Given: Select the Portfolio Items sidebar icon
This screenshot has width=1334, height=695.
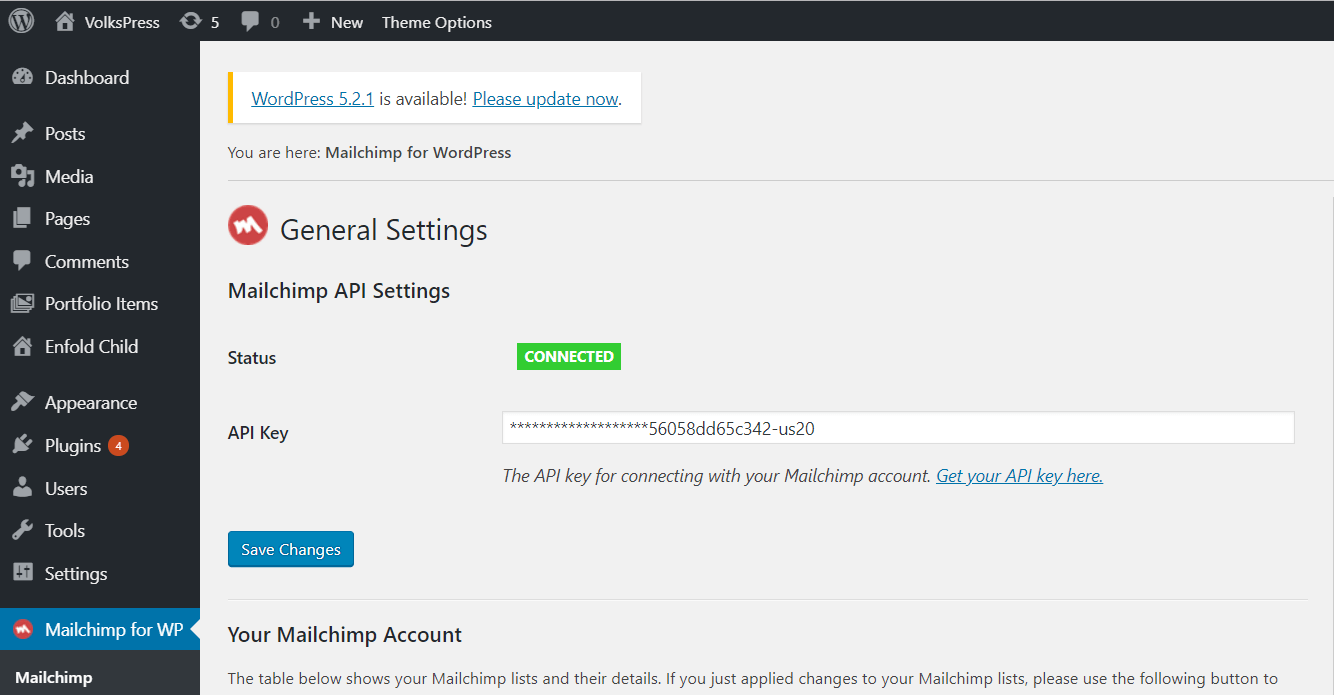Looking at the screenshot, I should (24, 303).
